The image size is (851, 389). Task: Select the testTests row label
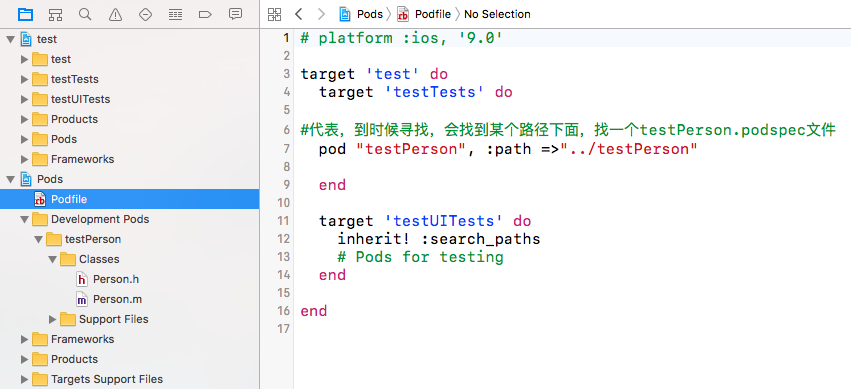pos(75,79)
